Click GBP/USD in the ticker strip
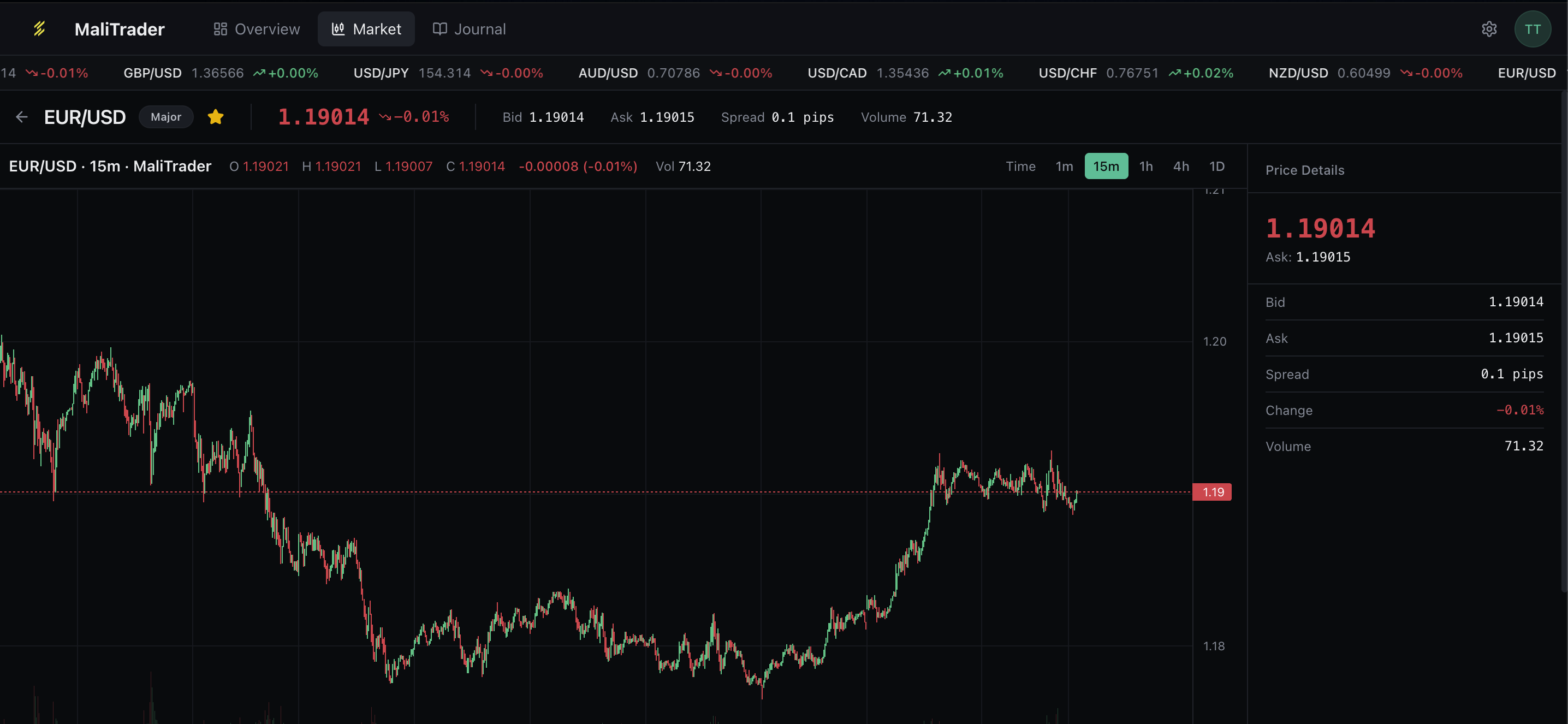The height and width of the screenshot is (724, 1568). (153, 73)
